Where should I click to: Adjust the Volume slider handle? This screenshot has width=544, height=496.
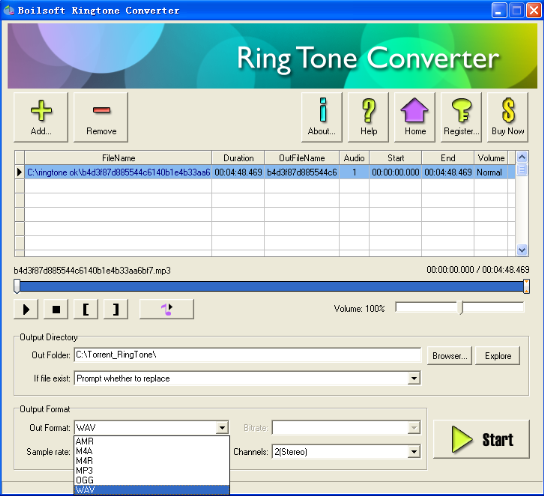click(x=461, y=308)
